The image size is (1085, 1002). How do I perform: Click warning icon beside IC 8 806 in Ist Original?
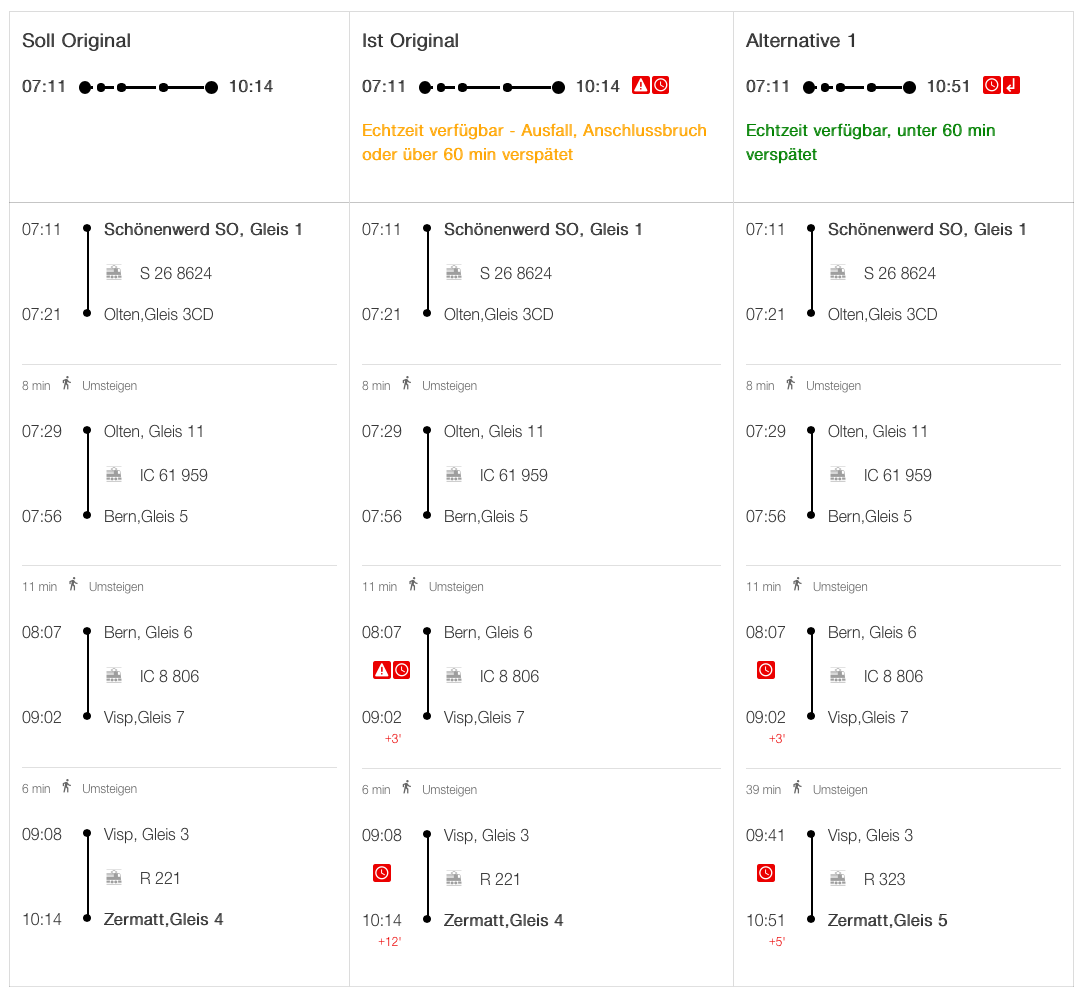[382, 670]
